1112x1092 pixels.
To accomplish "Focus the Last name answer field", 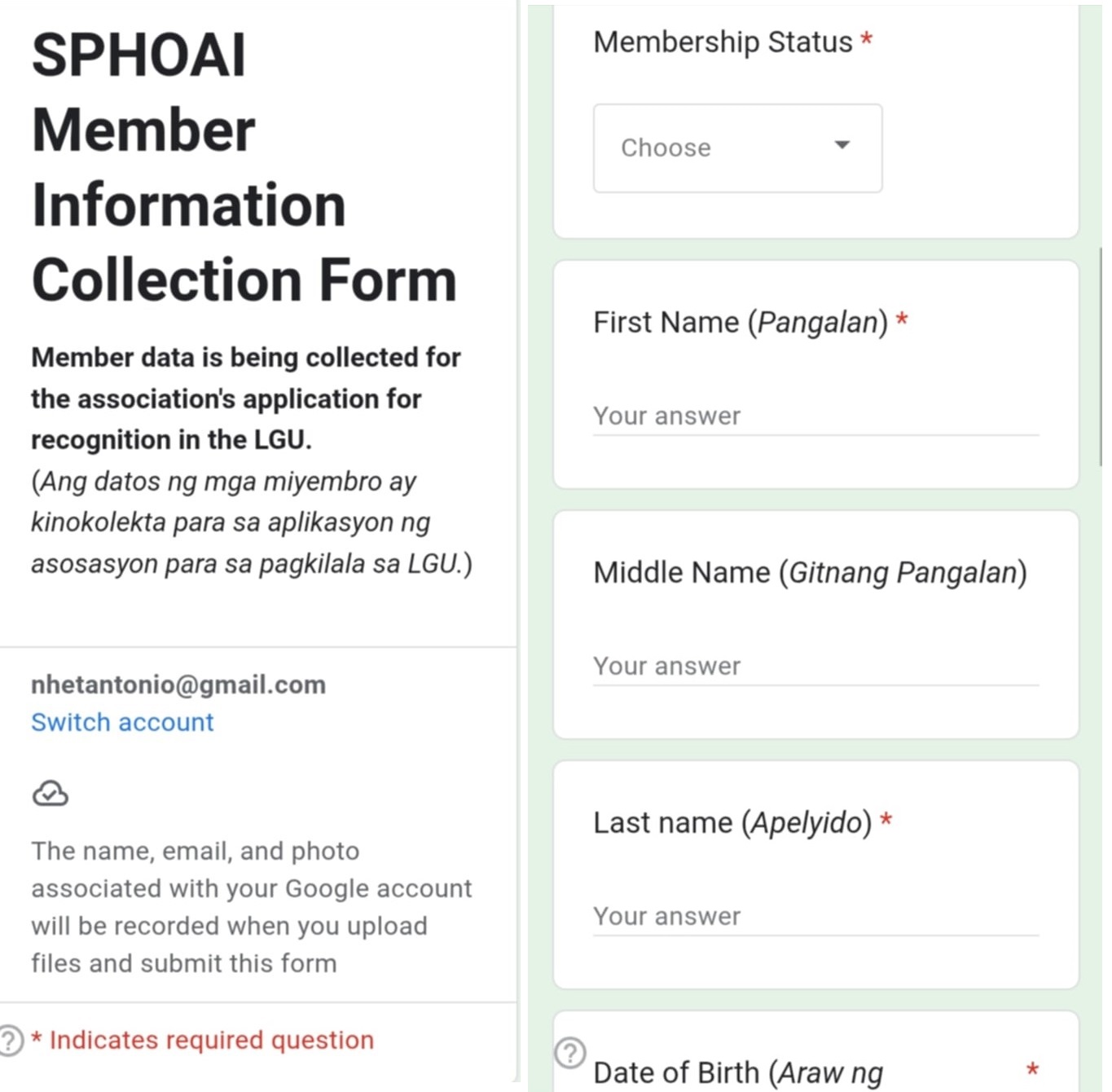I will [x=815, y=917].
